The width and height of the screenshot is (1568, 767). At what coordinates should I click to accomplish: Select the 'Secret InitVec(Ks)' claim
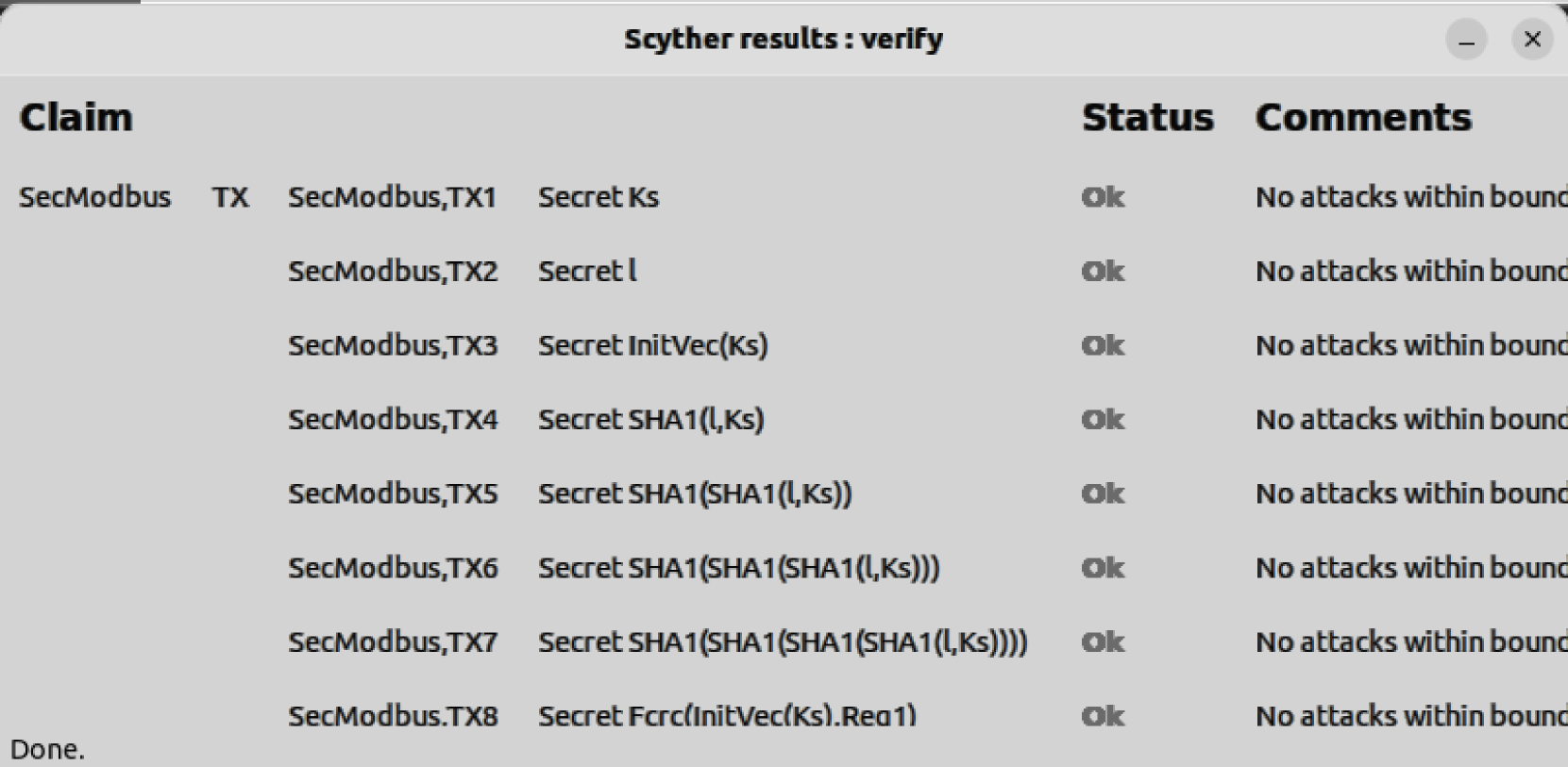point(652,345)
